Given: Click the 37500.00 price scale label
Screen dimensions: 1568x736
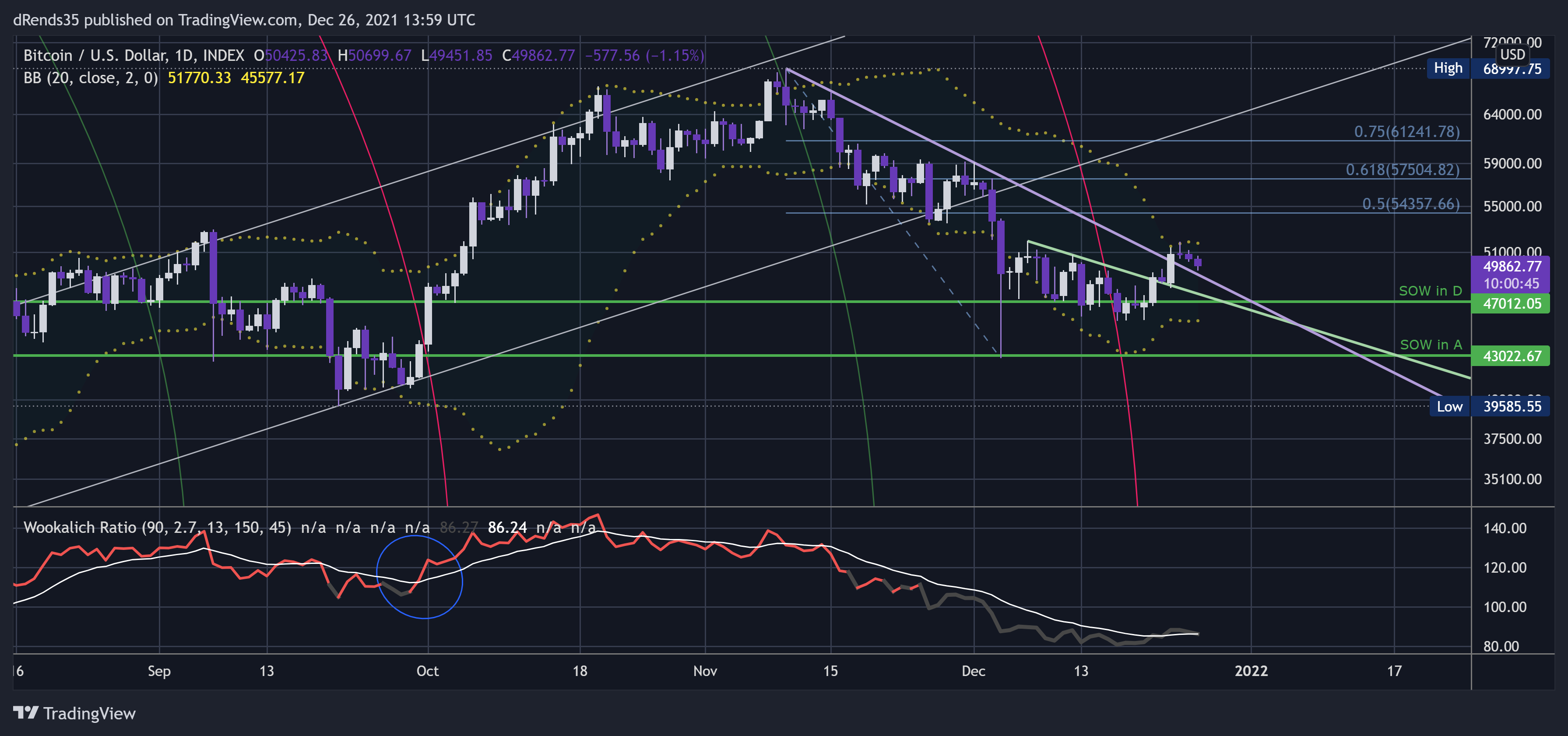Looking at the screenshot, I should tap(1512, 439).
